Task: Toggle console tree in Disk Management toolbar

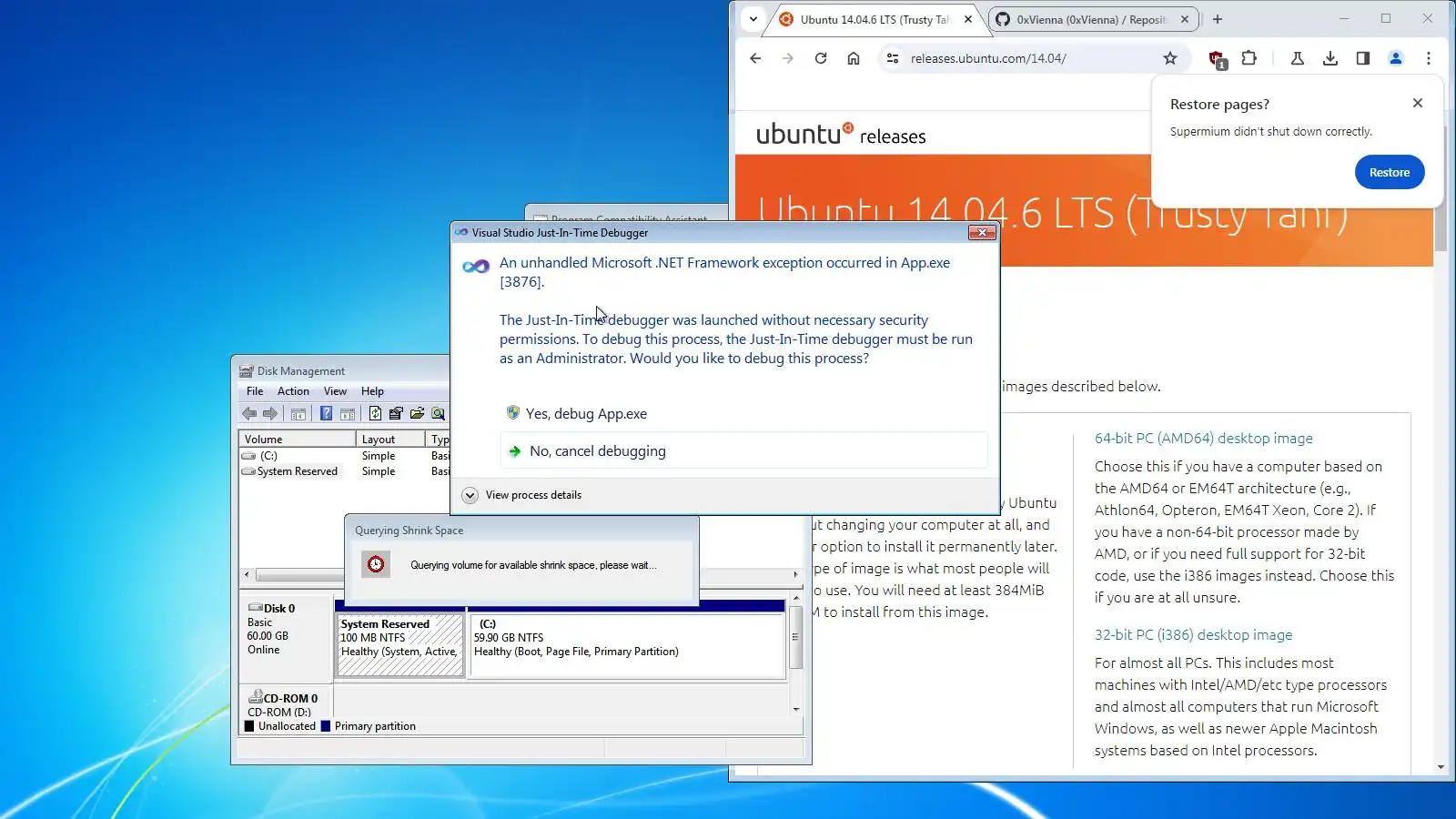Action: pos(298,413)
